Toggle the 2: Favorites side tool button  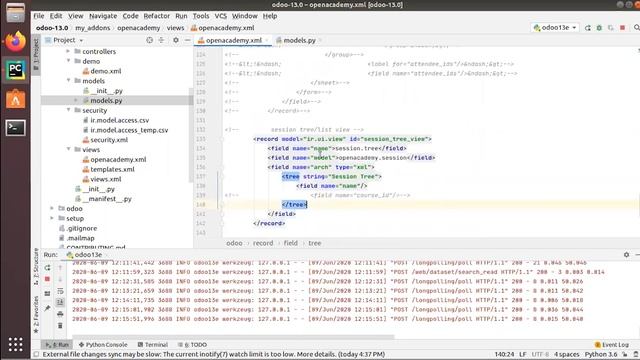(36, 314)
